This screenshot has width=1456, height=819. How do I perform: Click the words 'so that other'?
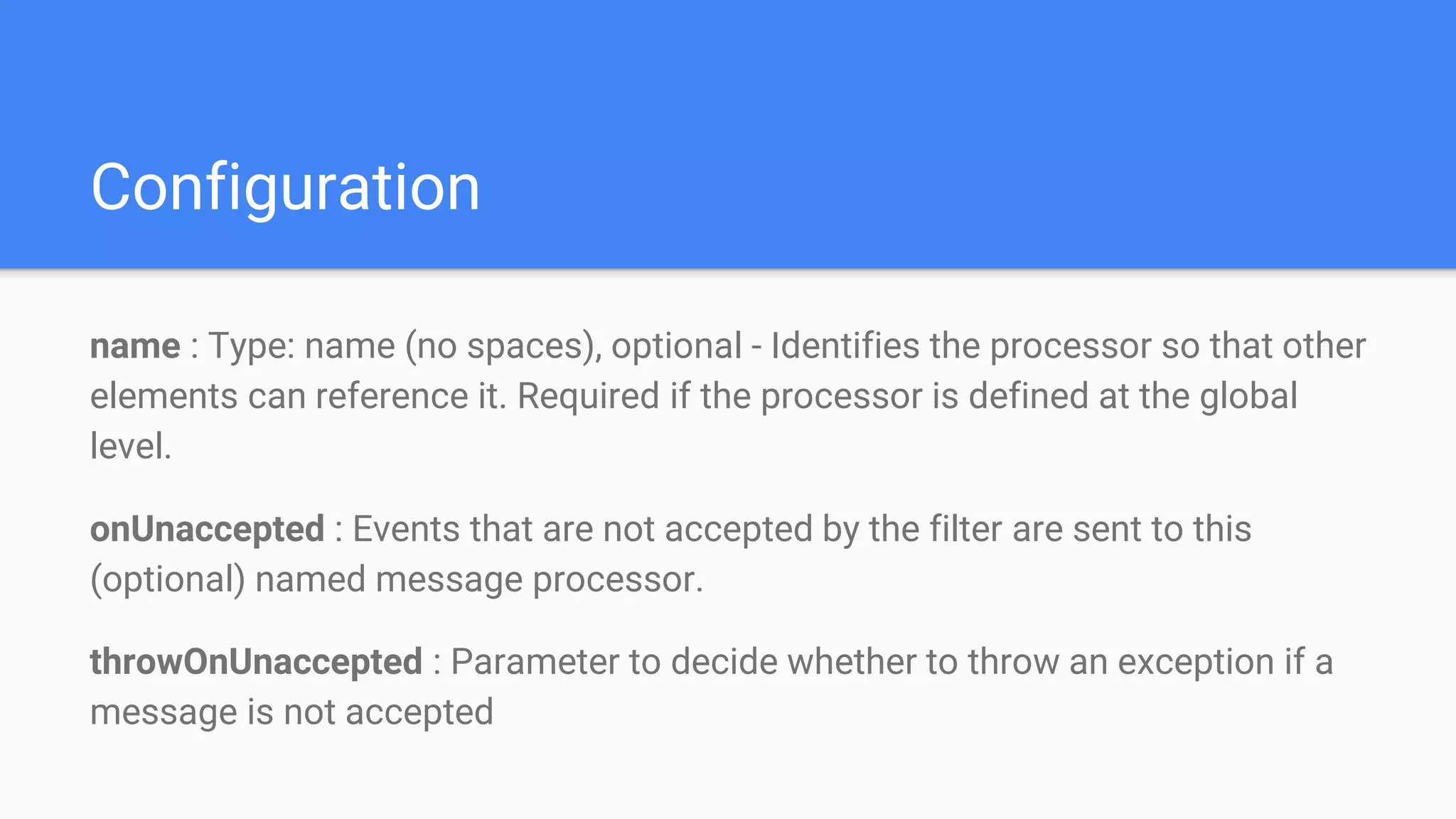click(1263, 346)
